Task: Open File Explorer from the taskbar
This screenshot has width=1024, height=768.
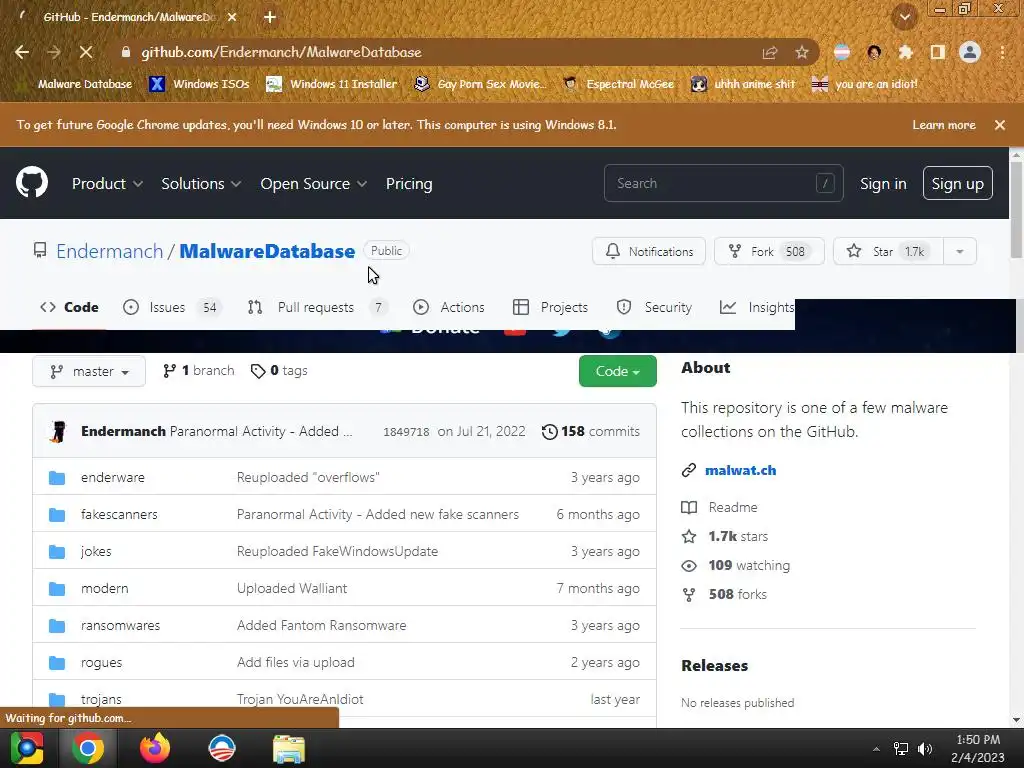Action: coord(289,748)
